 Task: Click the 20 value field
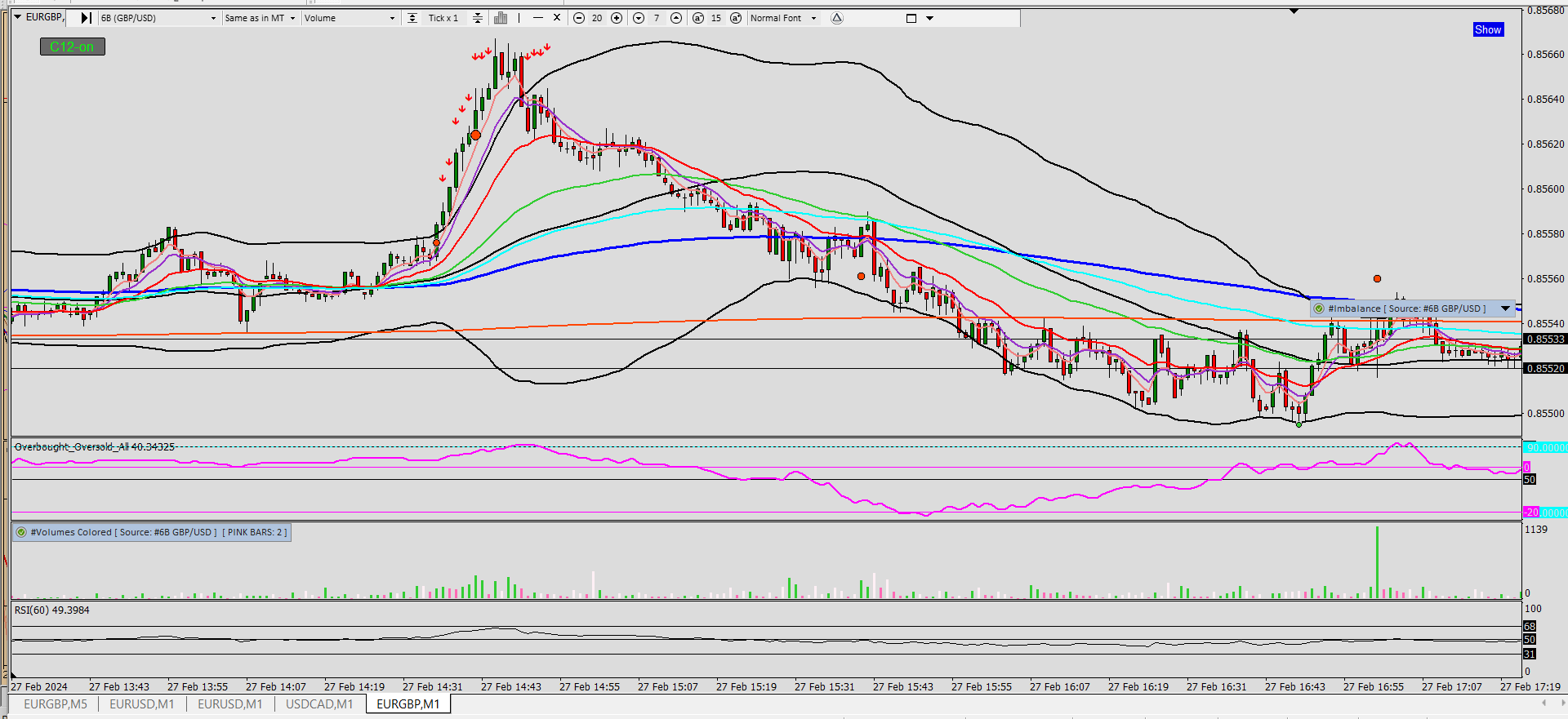tap(597, 18)
